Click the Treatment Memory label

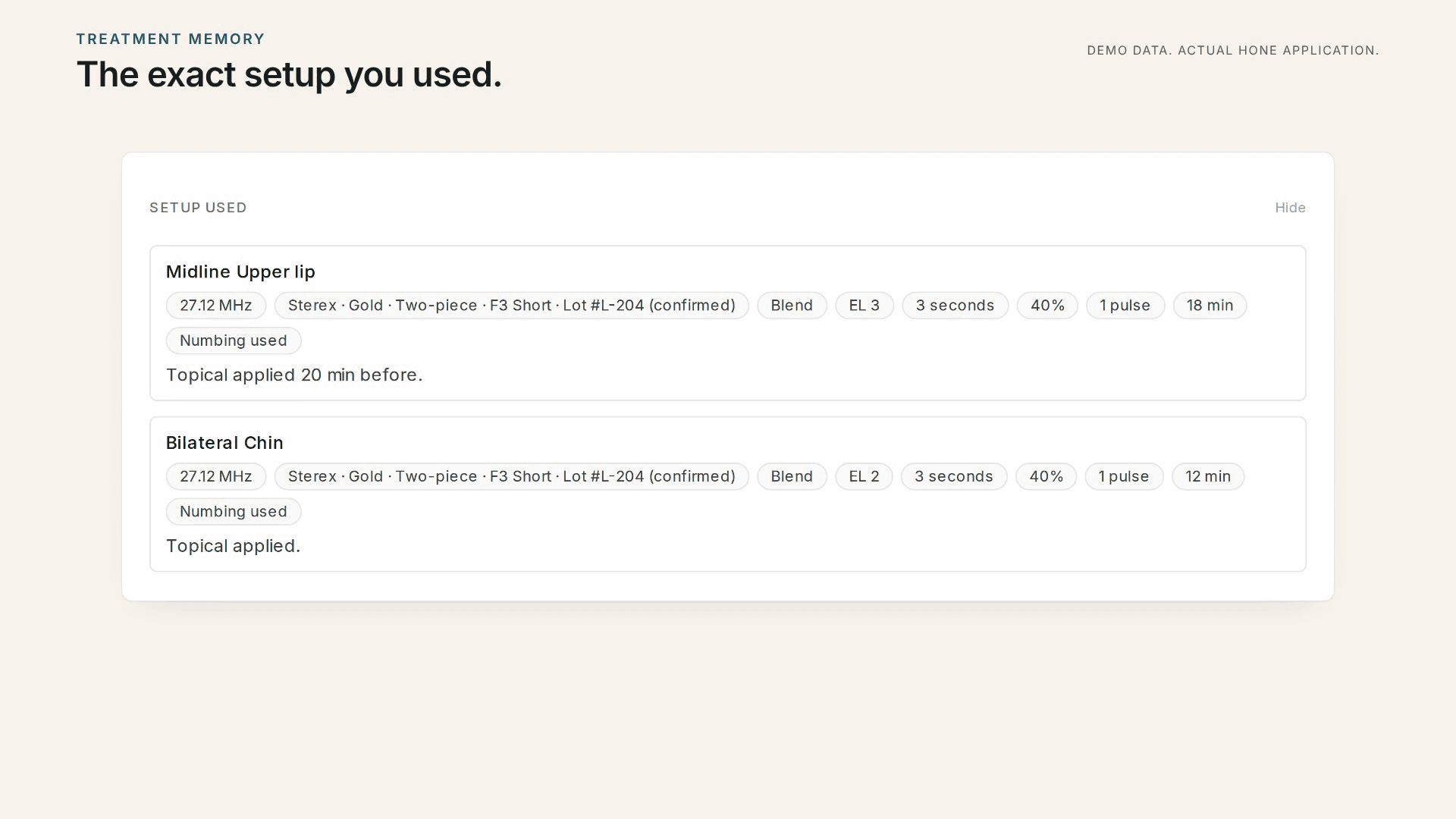(x=171, y=39)
